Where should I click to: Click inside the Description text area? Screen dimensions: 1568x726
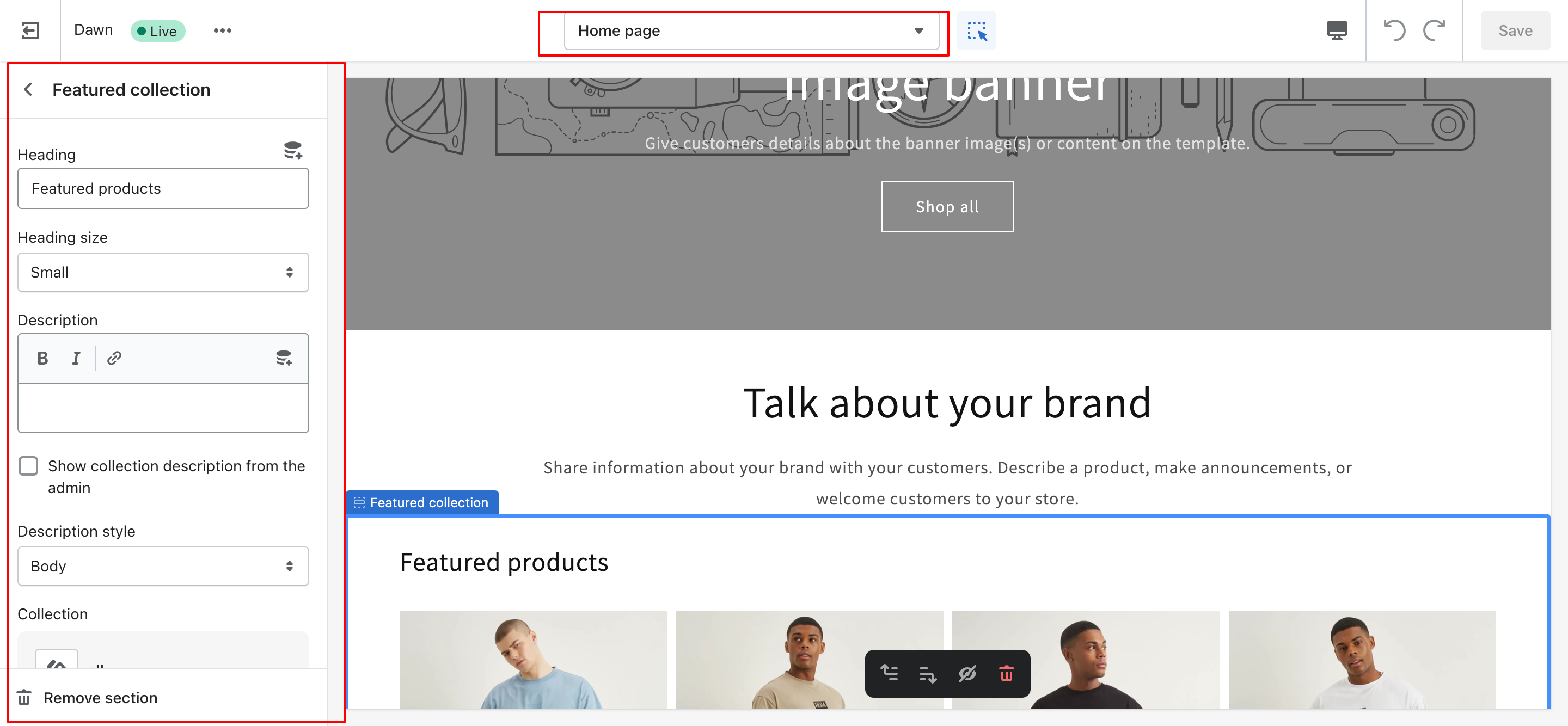163,408
